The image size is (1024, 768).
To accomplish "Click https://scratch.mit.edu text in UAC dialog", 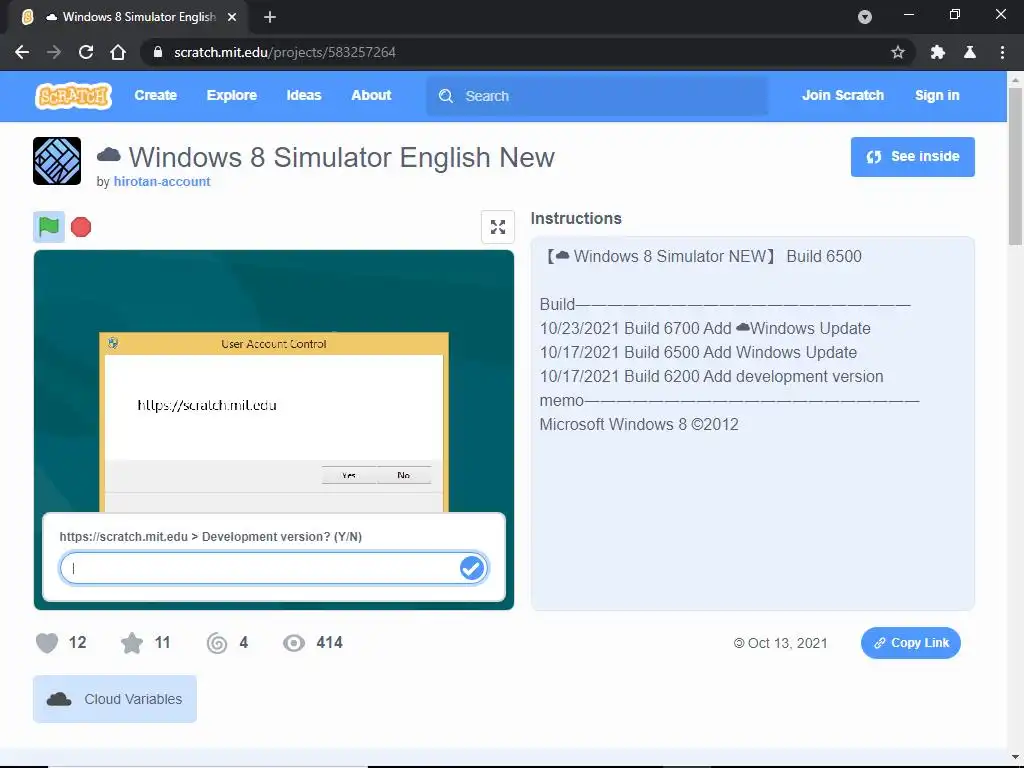I will 207,406.
